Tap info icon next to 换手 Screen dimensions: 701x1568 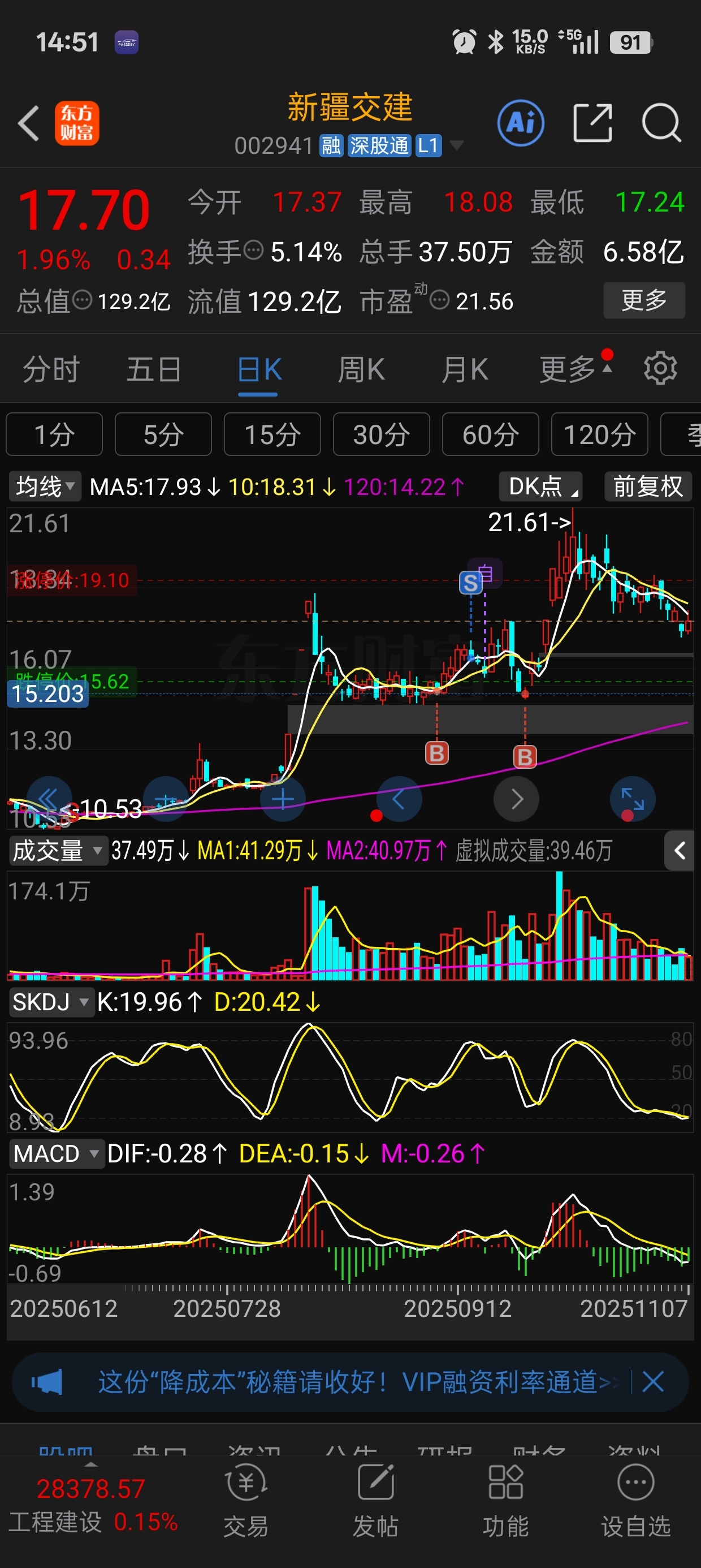tap(253, 250)
